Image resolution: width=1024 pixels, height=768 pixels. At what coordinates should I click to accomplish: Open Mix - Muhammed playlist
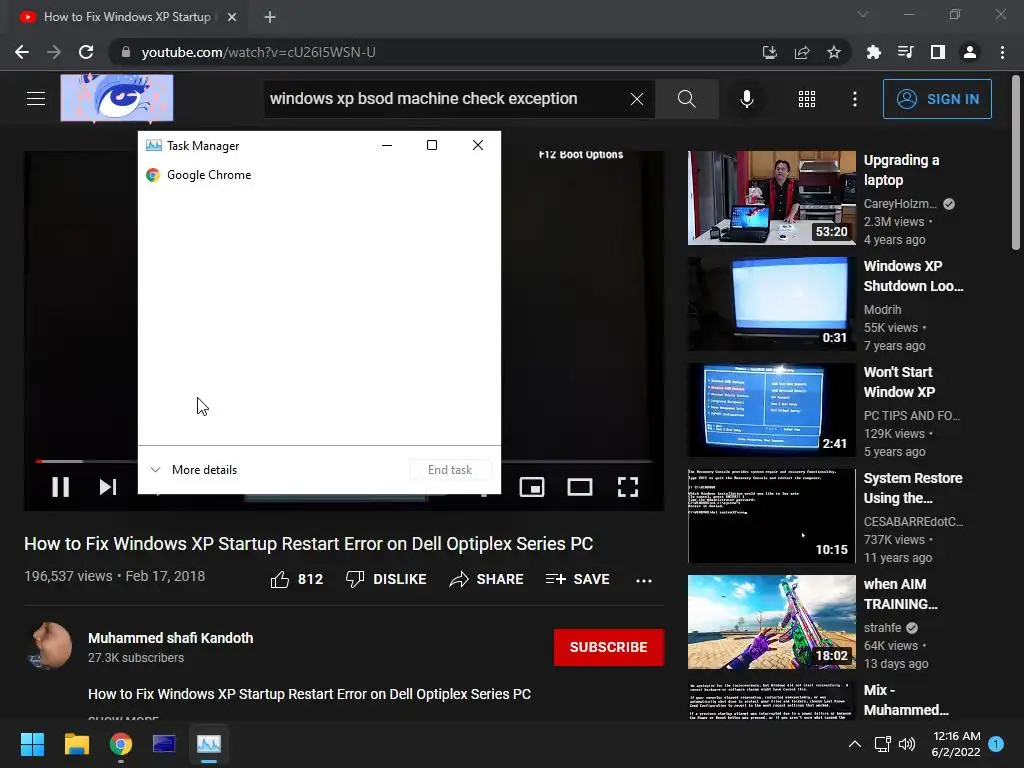pos(771,700)
